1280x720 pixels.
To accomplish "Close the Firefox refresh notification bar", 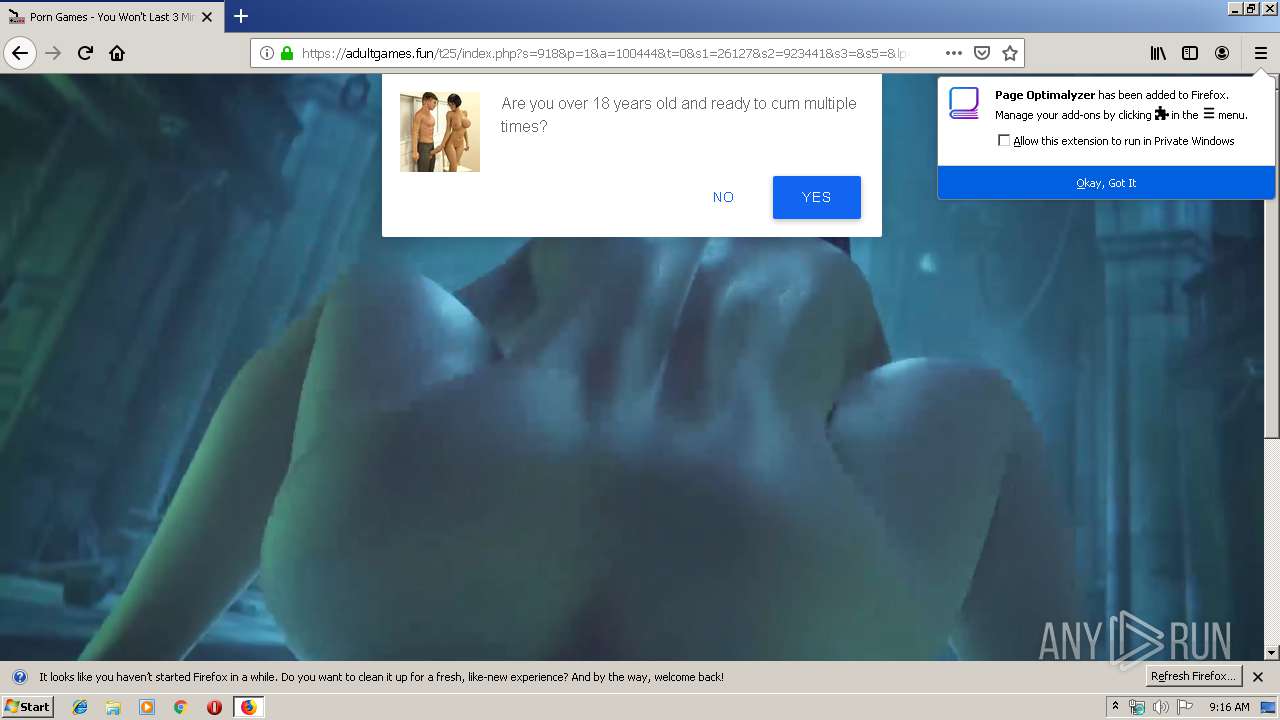I will click(x=1258, y=677).
